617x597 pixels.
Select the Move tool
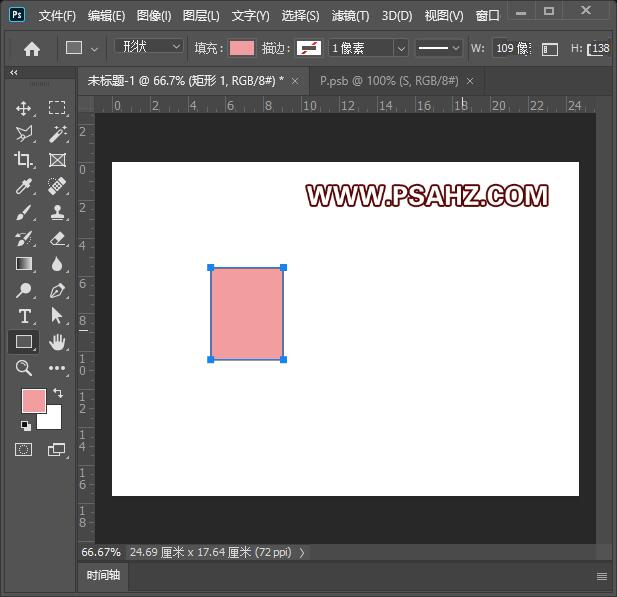(x=24, y=108)
